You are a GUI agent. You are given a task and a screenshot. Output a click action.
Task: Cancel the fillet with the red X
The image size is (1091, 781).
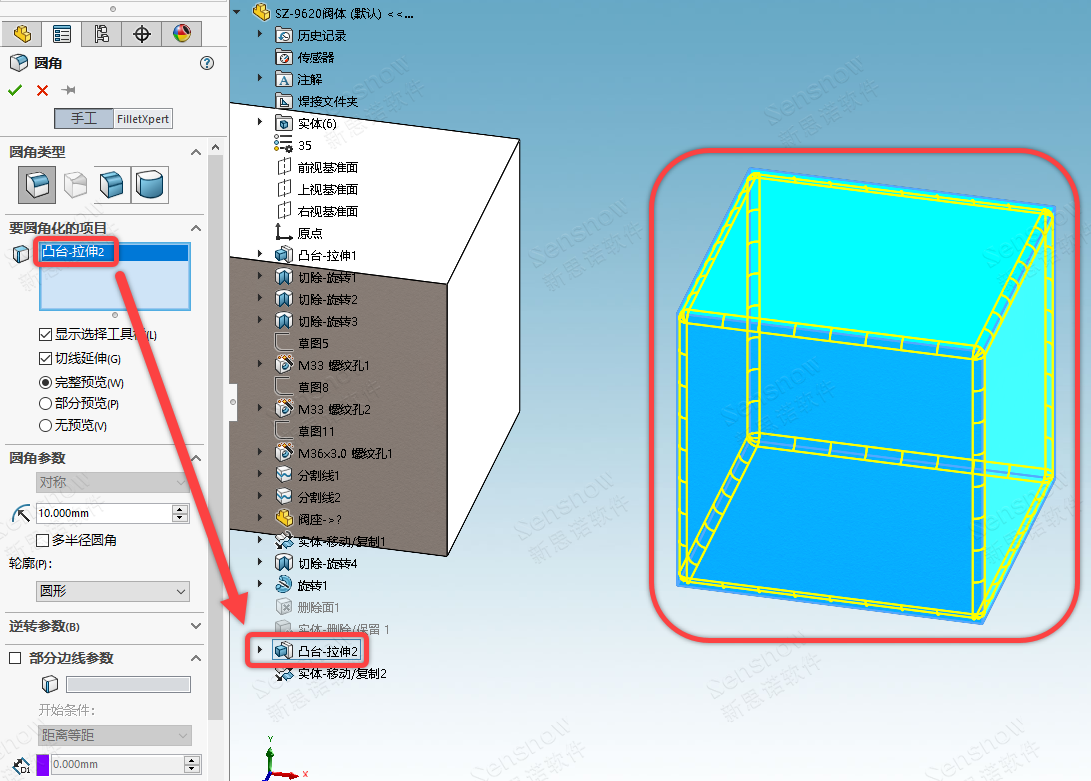tap(42, 91)
